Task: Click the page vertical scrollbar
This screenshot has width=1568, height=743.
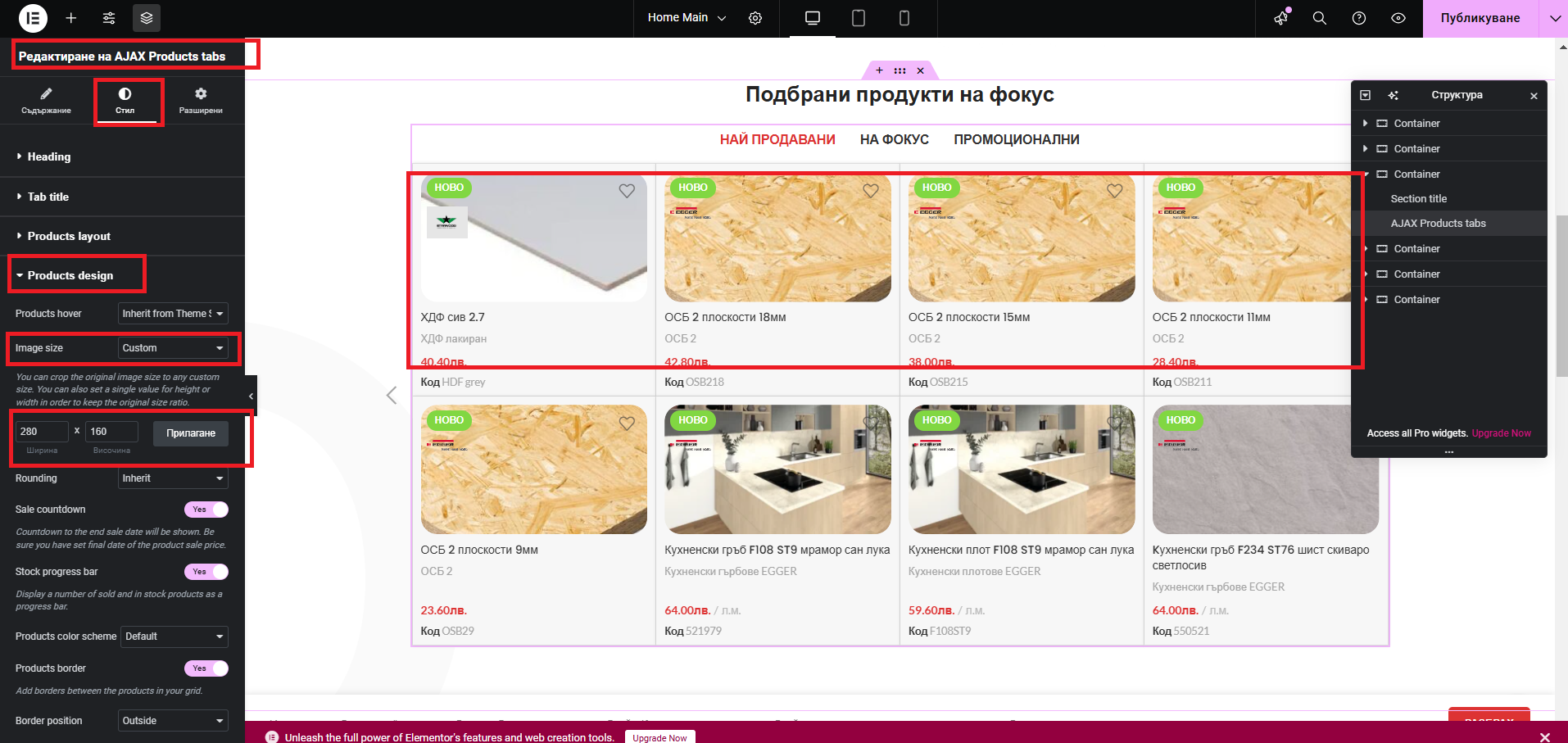Action: point(1561,297)
